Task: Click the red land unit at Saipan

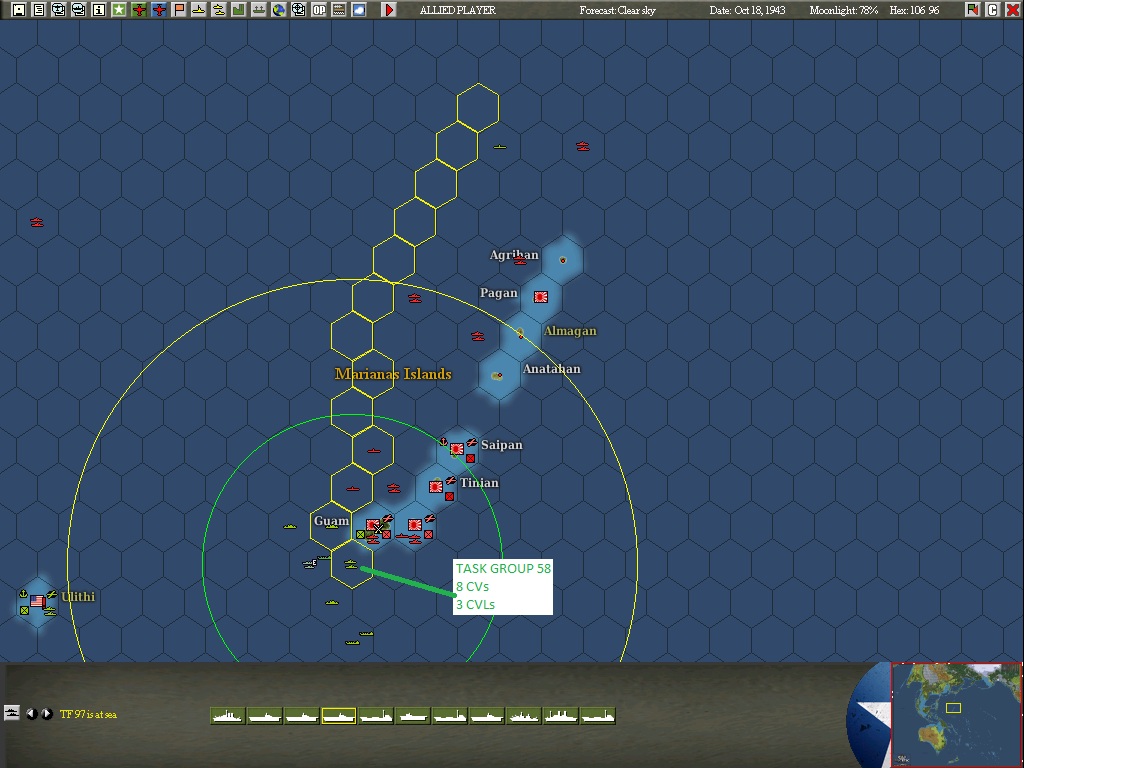Action: point(471,458)
